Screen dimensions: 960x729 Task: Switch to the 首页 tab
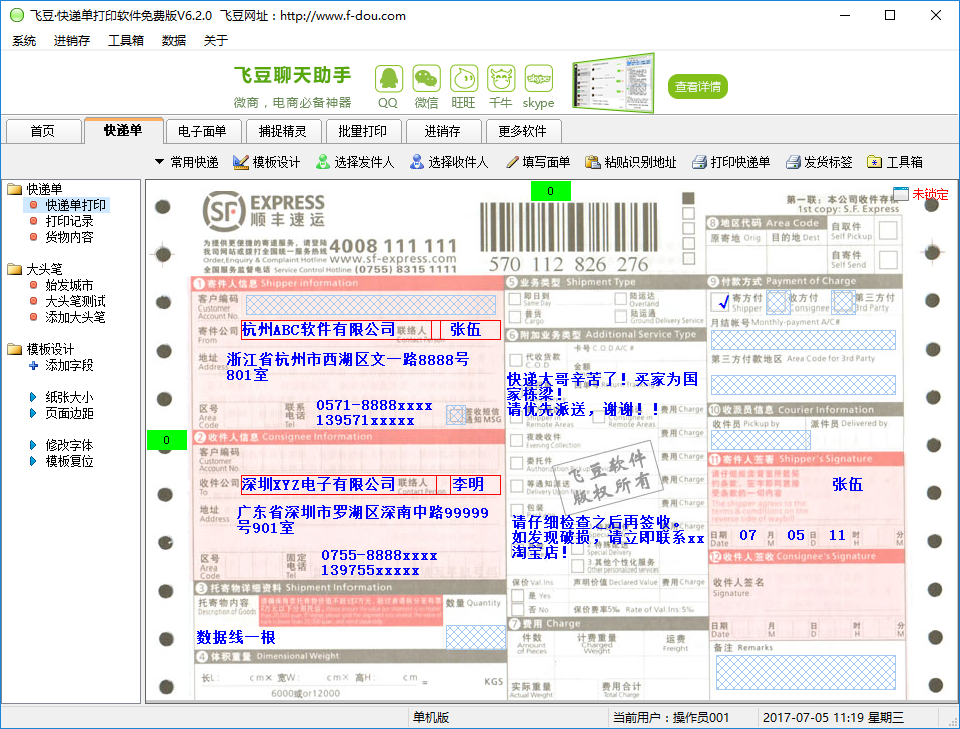pyautogui.click(x=43, y=131)
